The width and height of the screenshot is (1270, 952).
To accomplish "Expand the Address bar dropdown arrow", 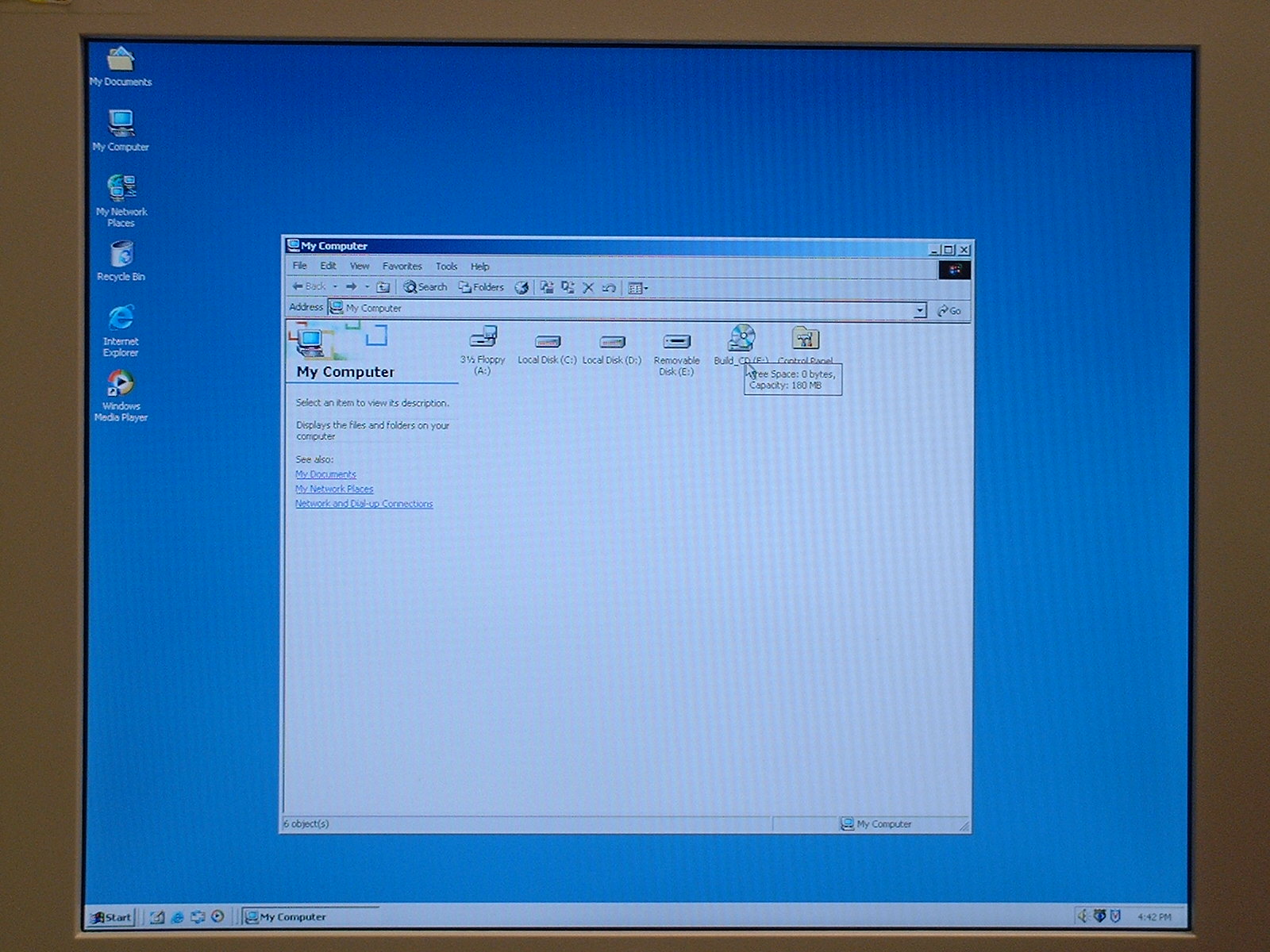I will point(919,310).
